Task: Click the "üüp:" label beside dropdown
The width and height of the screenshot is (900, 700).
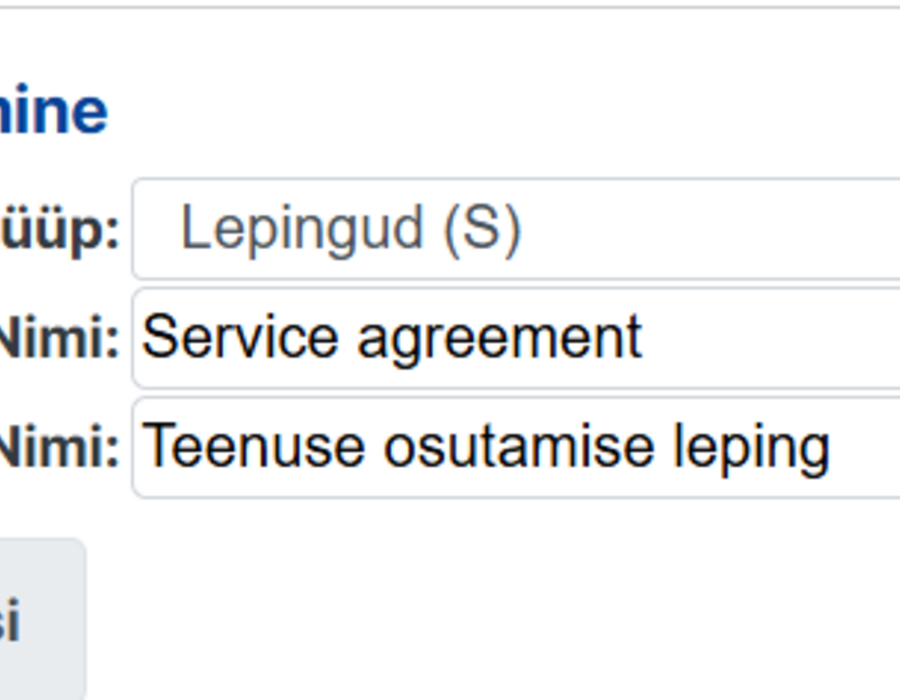Action: (59, 231)
